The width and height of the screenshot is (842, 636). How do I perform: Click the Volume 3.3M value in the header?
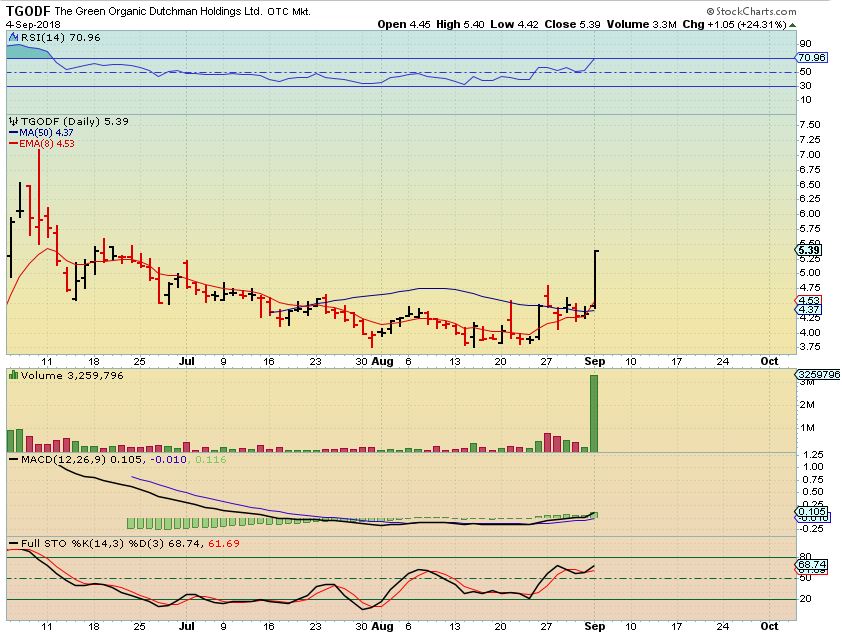pyautogui.click(x=642, y=24)
